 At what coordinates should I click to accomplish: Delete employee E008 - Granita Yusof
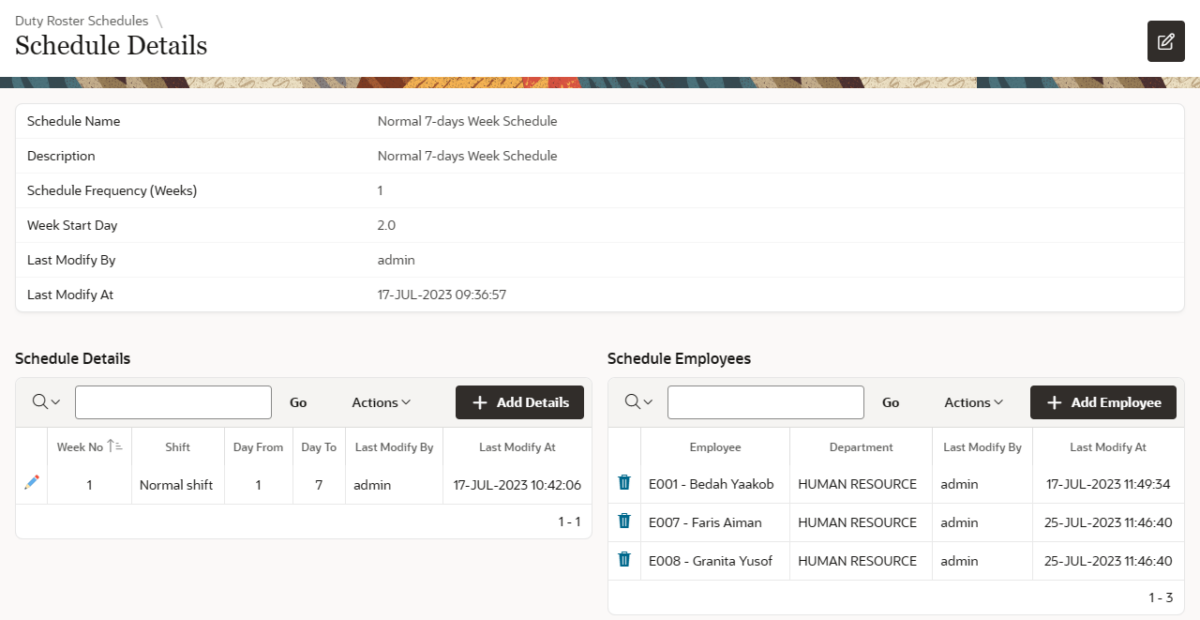click(624, 560)
